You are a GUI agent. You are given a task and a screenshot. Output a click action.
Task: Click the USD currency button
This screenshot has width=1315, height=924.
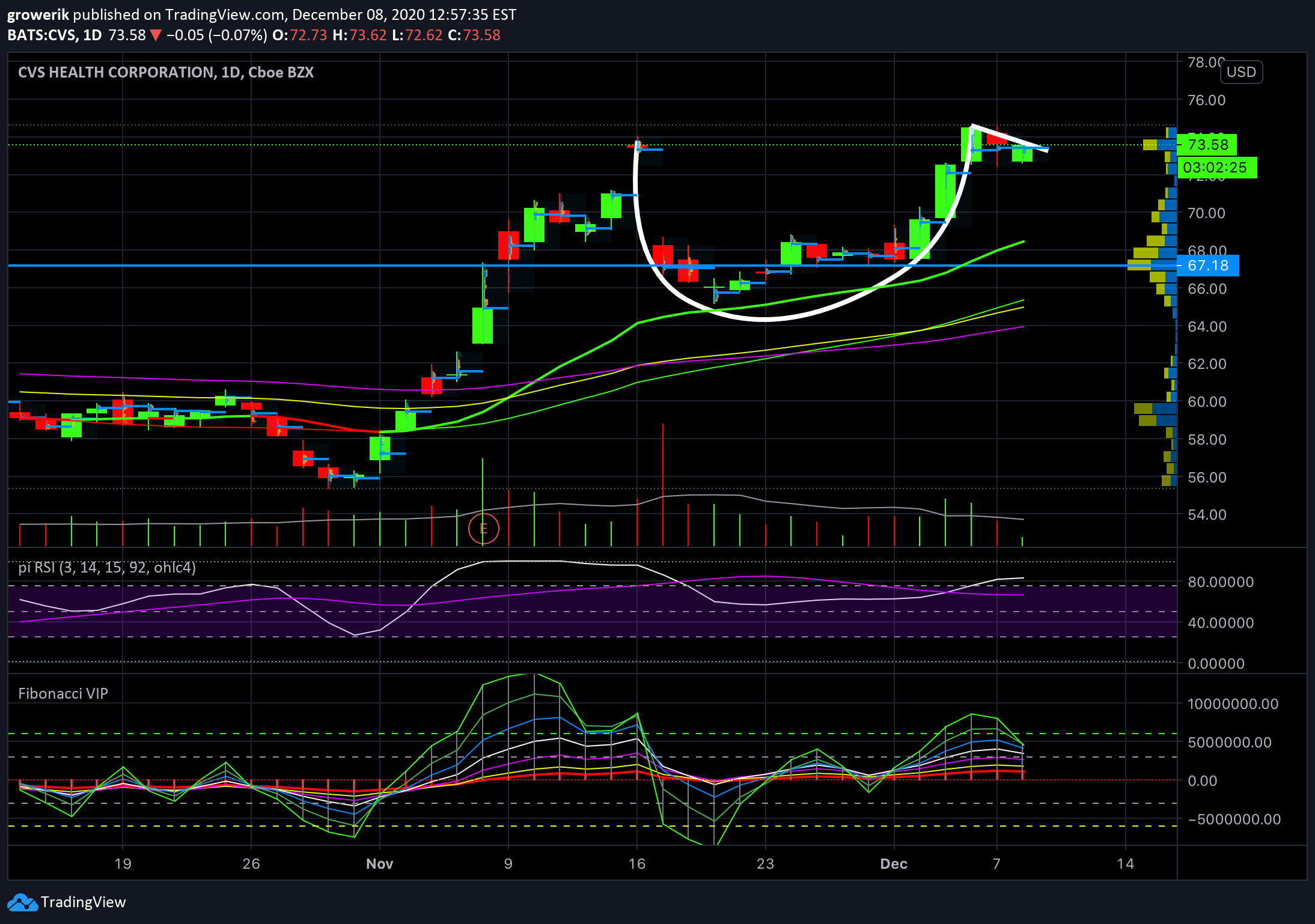coord(1241,72)
